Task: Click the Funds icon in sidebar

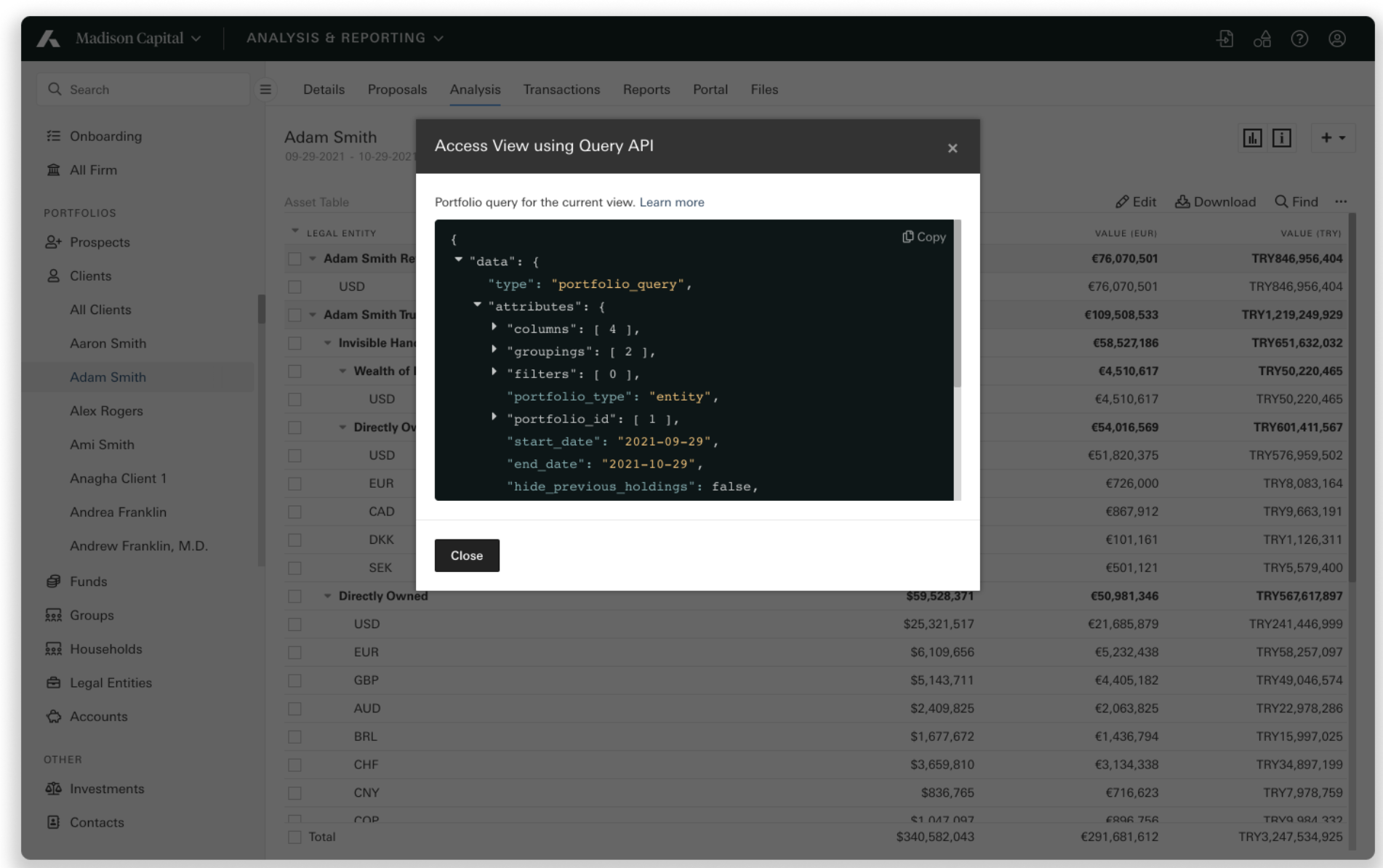Action: [53, 581]
